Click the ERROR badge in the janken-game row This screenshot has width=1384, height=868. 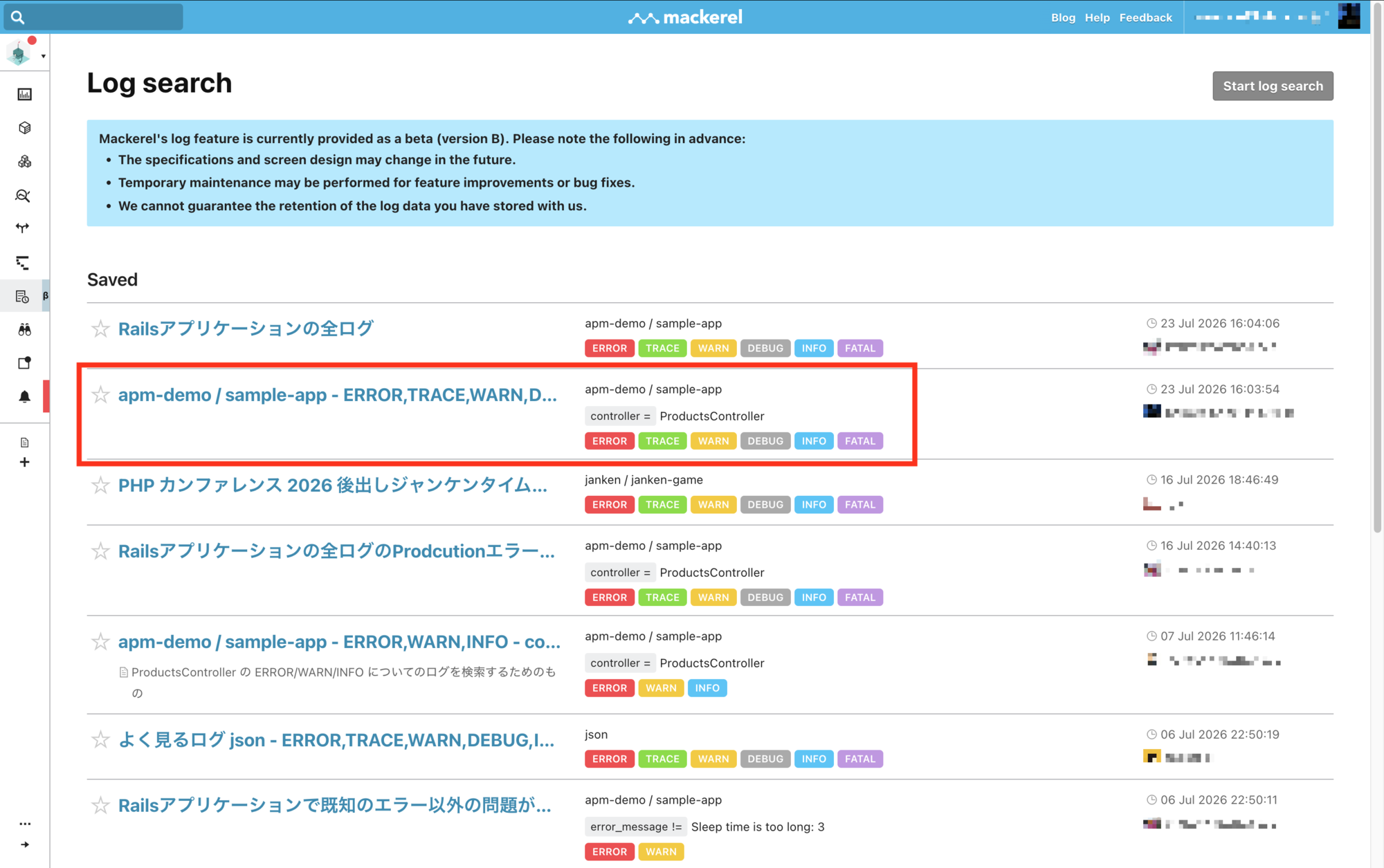point(610,505)
